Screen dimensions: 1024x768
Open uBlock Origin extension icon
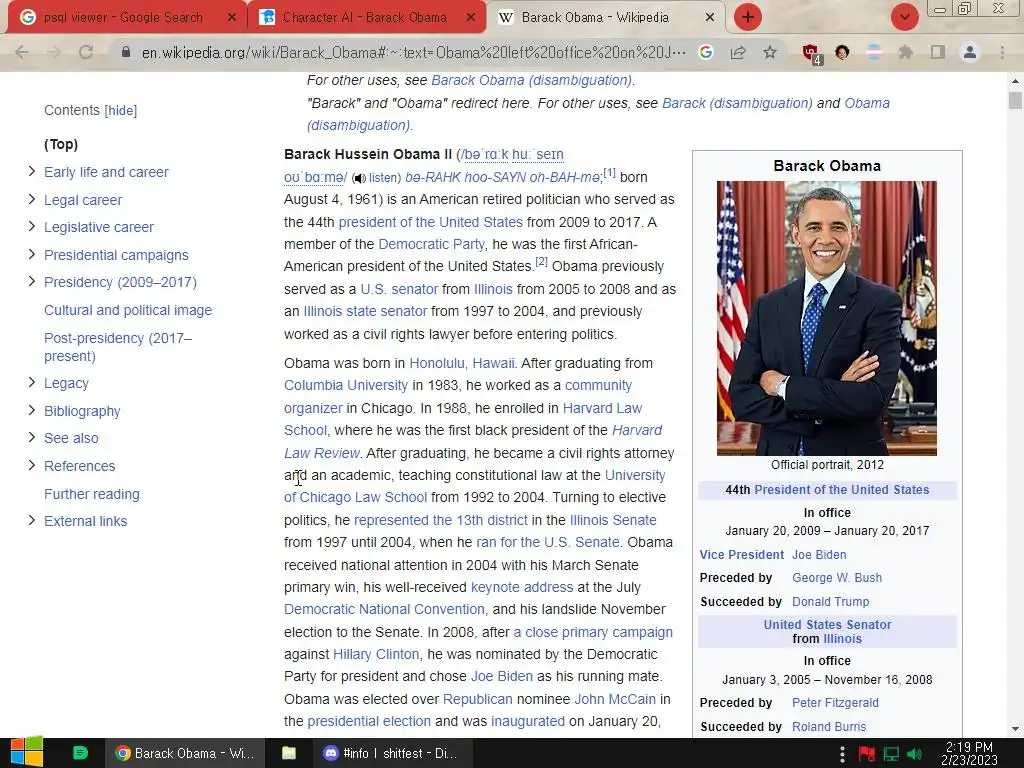tap(812, 54)
